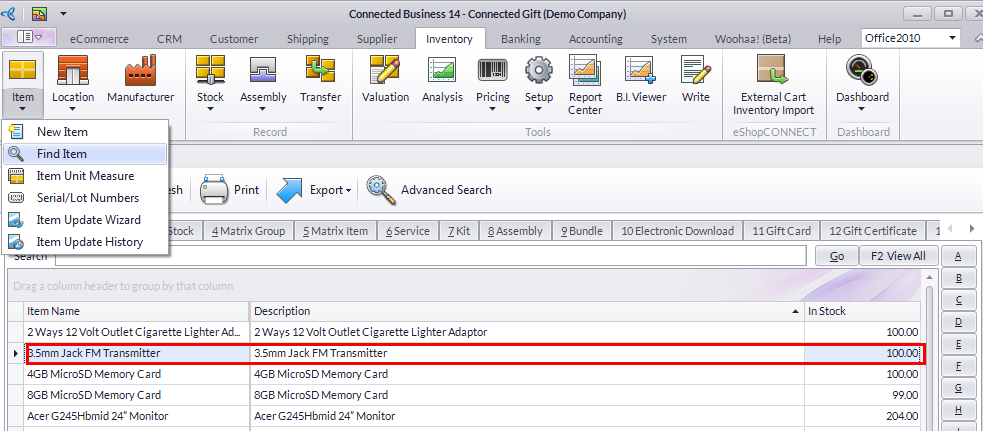This screenshot has width=983, height=431.
Task: Switch to the CRM ribbon tab
Action: click(x=169, y=38)
